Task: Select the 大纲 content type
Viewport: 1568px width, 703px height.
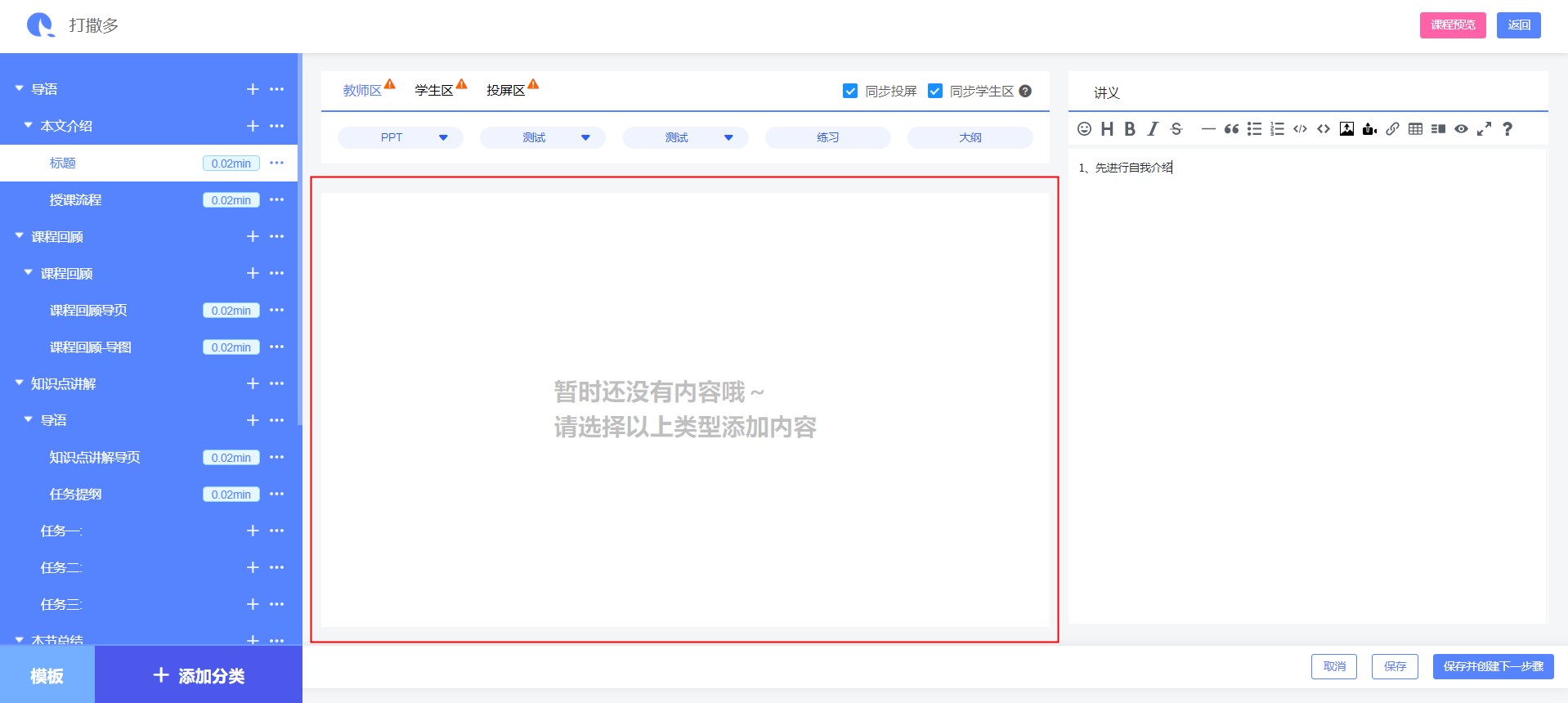Action: click(970, 137)
